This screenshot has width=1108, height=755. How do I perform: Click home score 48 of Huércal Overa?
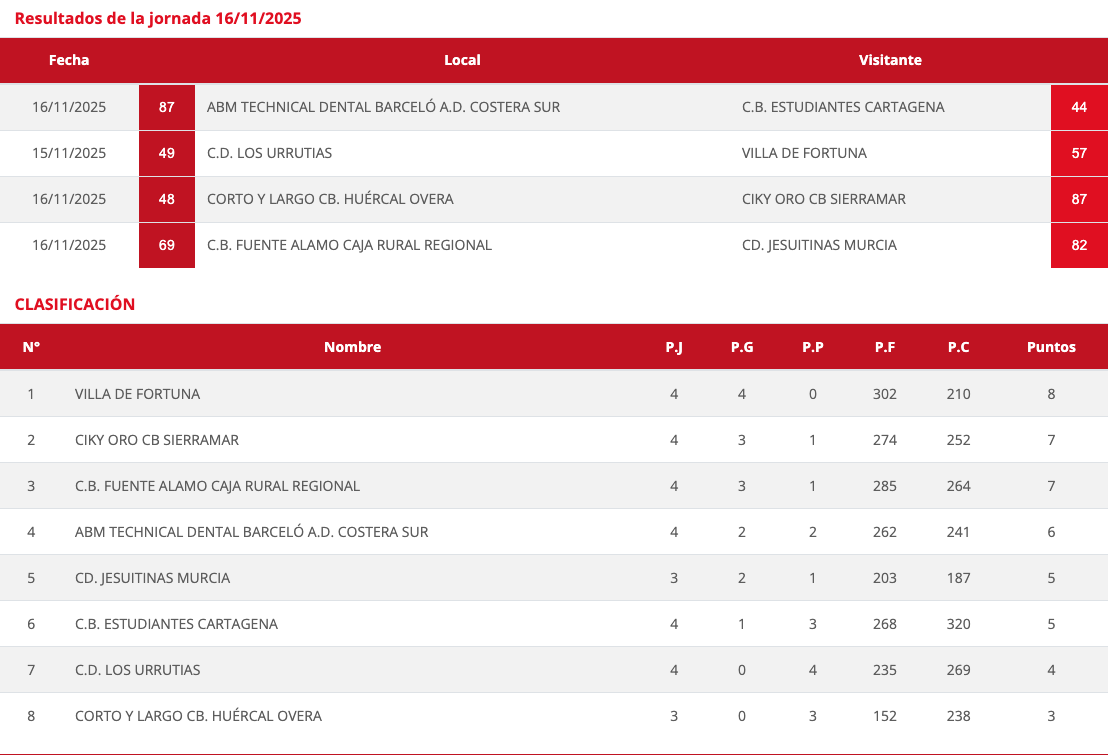166,199
